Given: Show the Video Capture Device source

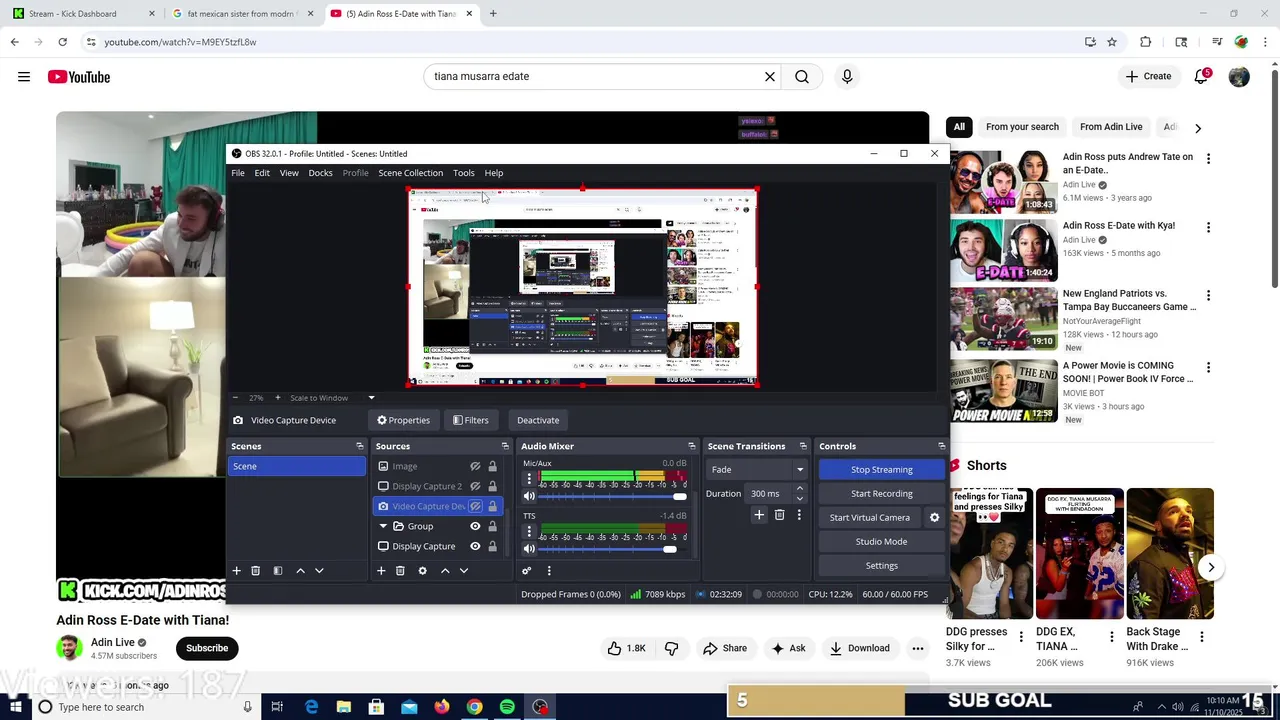Looking at the screenshot, I should (476, 506).
